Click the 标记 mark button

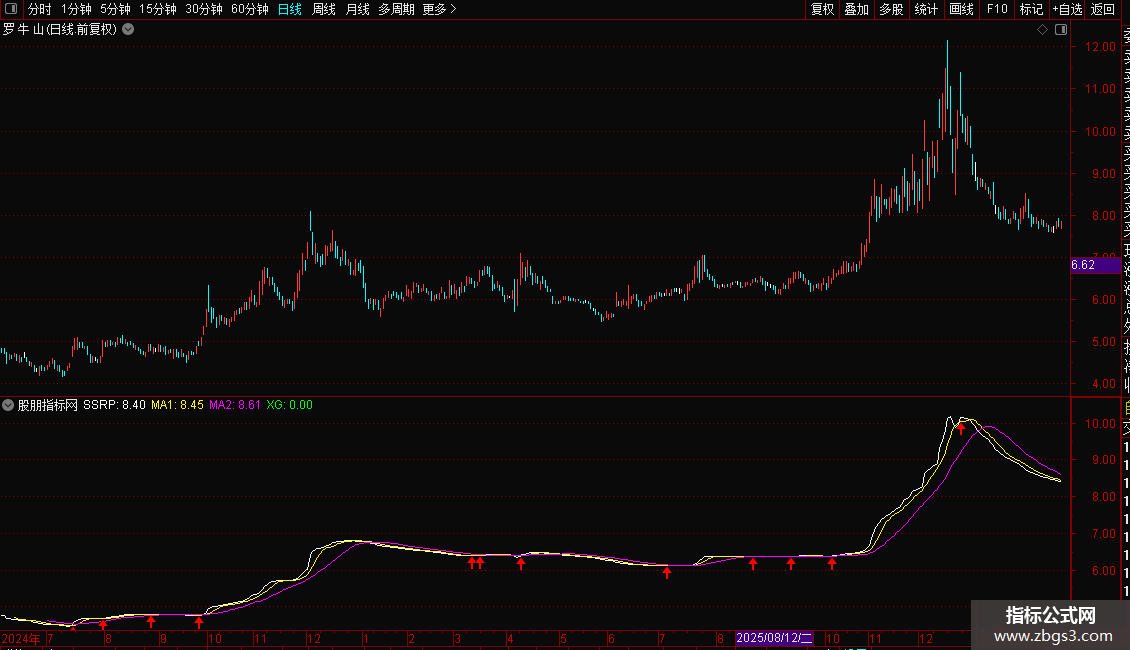(x=1031, y=9)
